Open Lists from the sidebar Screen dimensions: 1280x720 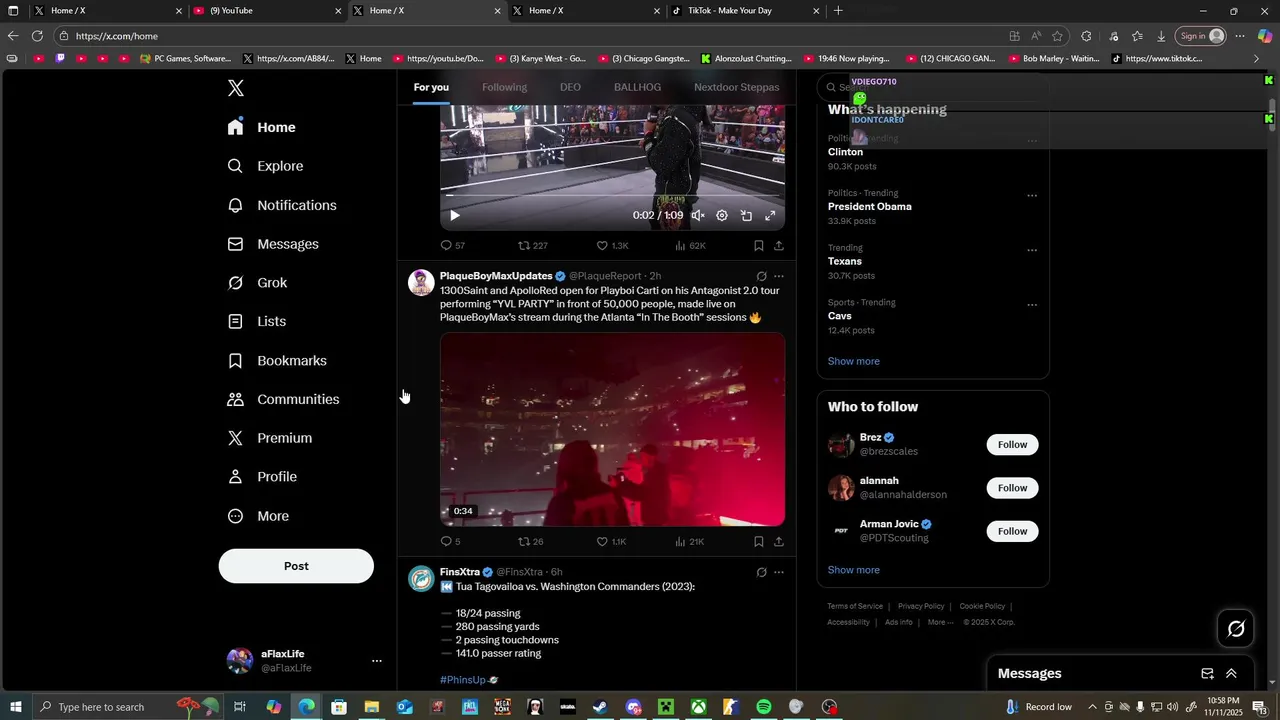[x=256, y=322]
